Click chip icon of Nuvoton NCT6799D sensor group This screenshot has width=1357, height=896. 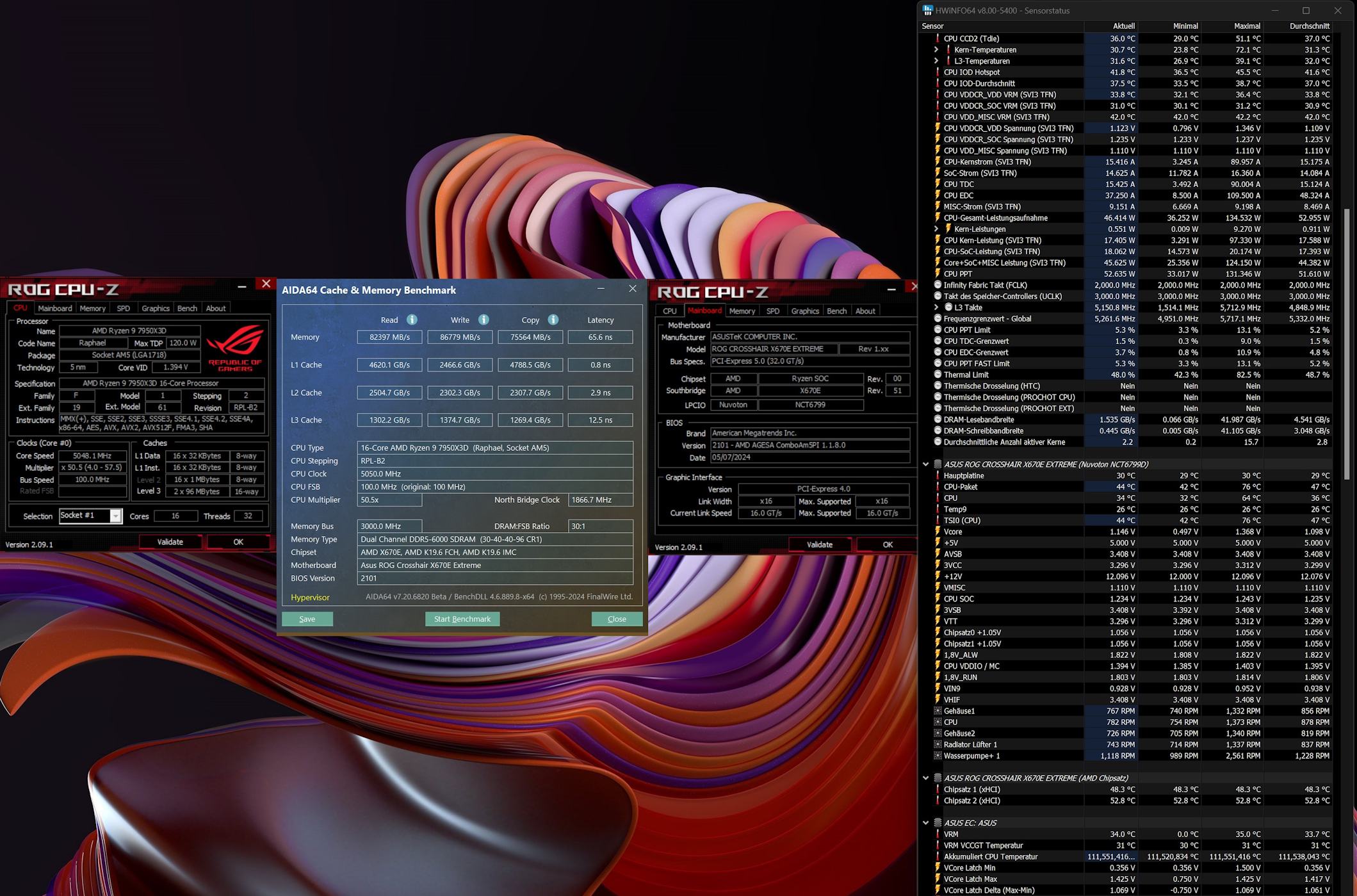[x=938, y=464]
